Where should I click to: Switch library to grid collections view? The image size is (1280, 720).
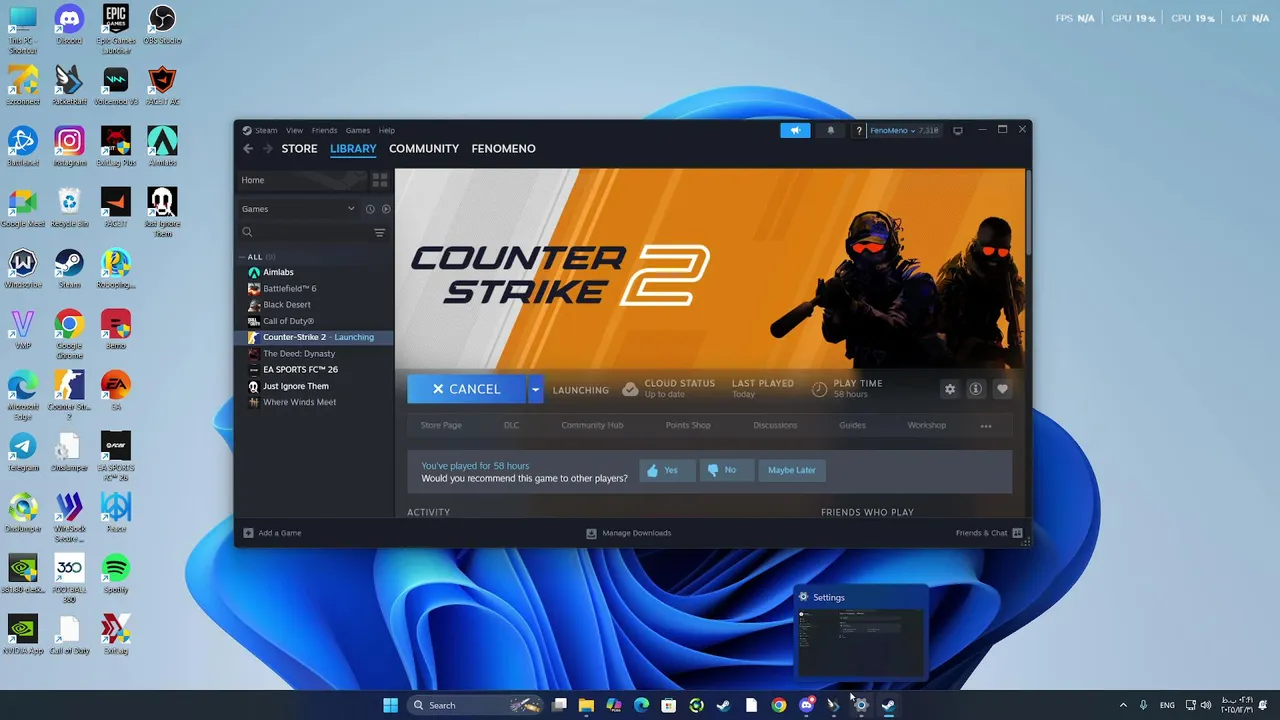(x=380, y=180)
